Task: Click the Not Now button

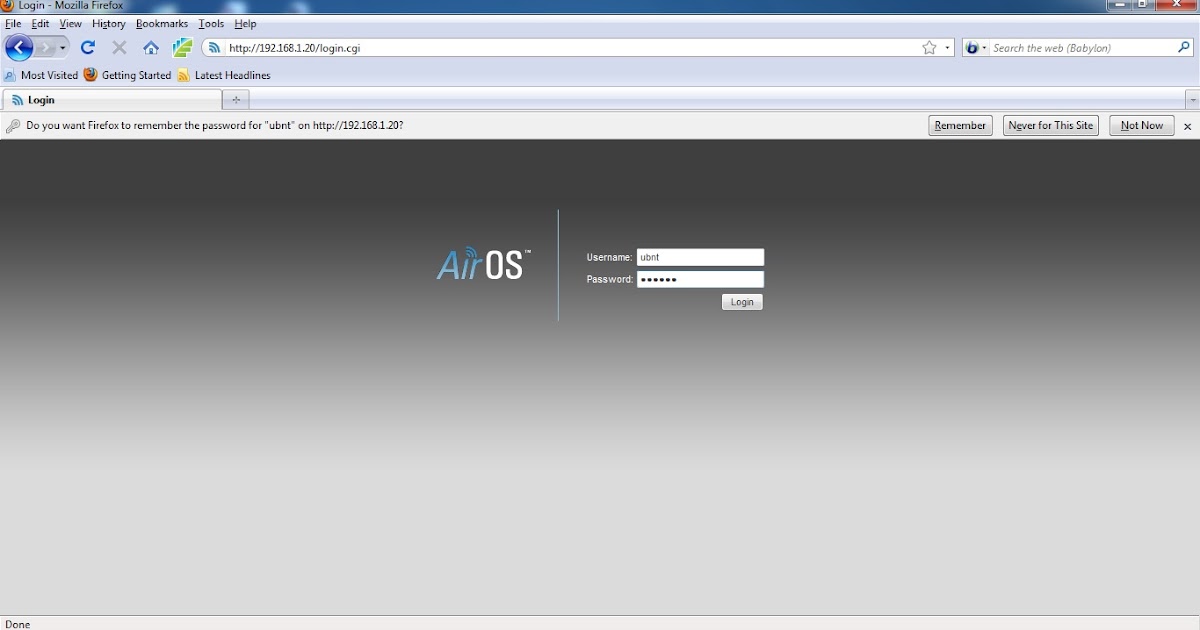Action: point(1142,125)
